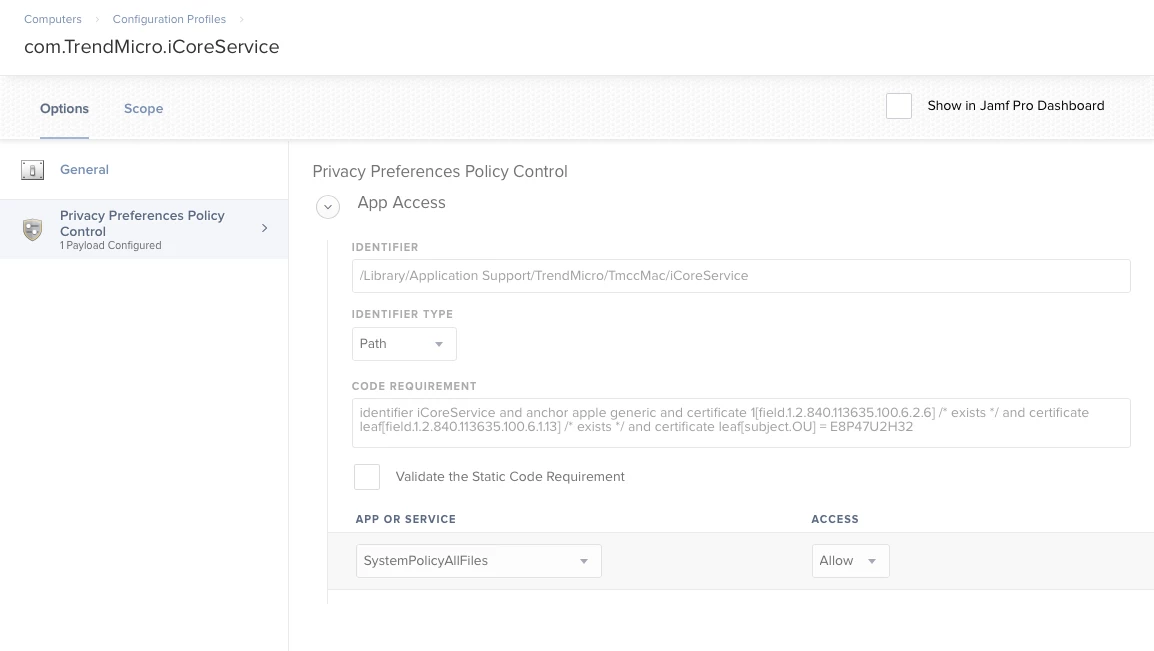Image resolution: width=1154 pixels, height=651 pixels.
Task: Click the Code Requirement text area
Action: [x=741, y=423]
